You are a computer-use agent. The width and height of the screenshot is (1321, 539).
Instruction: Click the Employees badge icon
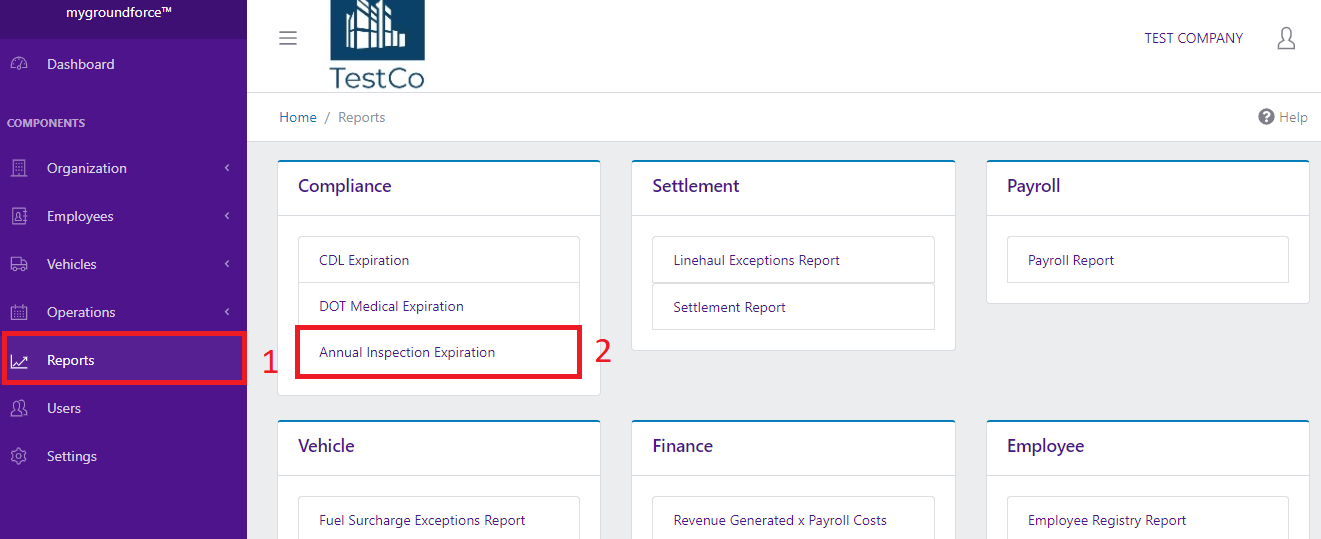(19, 216)
